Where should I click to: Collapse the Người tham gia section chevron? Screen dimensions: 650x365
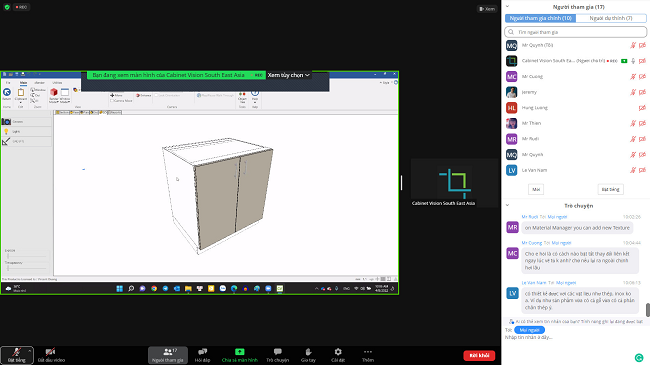[507, 7]
